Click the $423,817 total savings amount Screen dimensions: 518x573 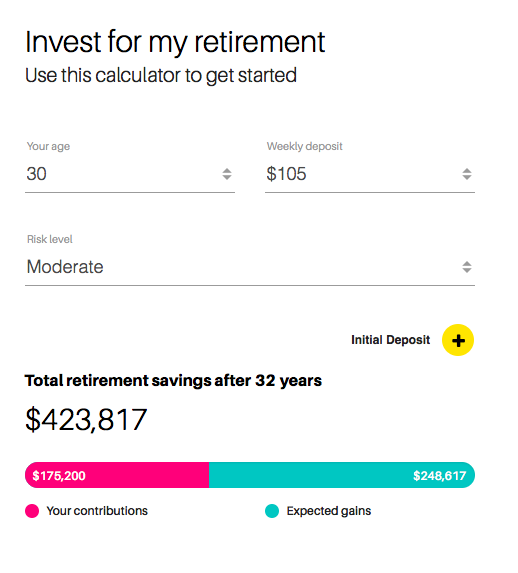click(86, 420)
